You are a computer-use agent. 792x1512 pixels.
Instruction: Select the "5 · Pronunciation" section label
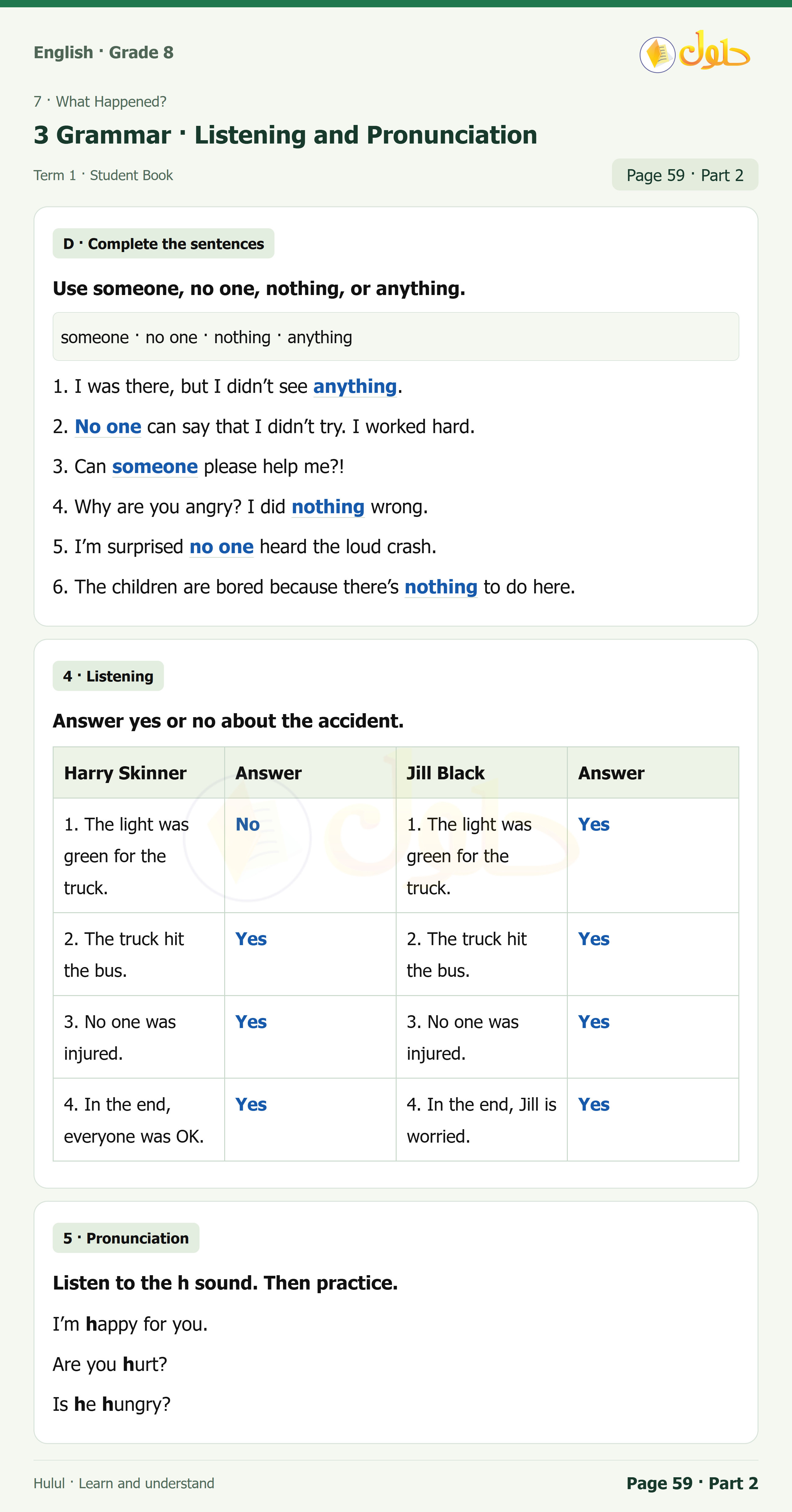(x=126, y=1238)
